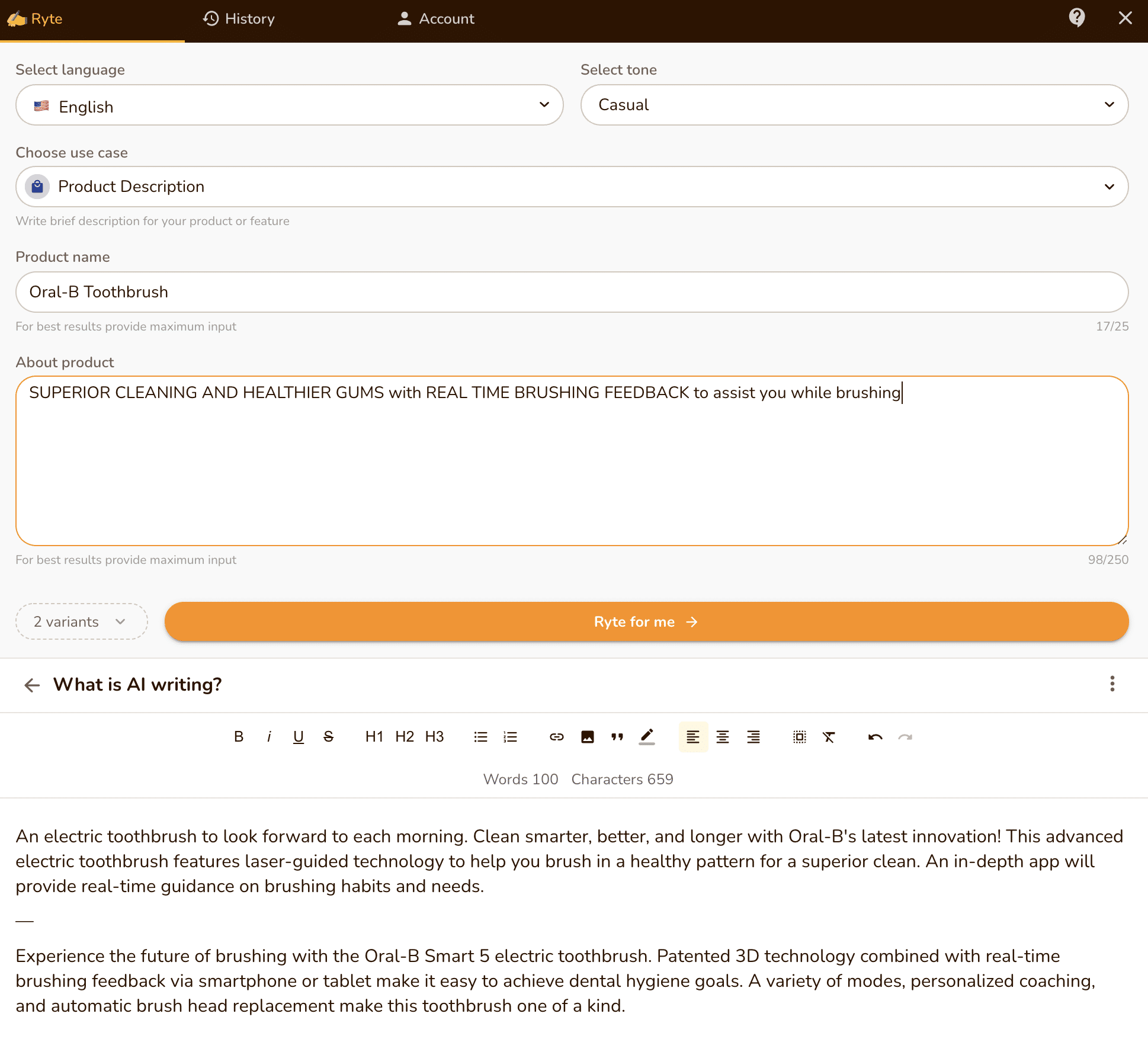This screenshot has height=1039, width=1148.
Task: Apply highlight to selected text
Action: tap(647, 736)
